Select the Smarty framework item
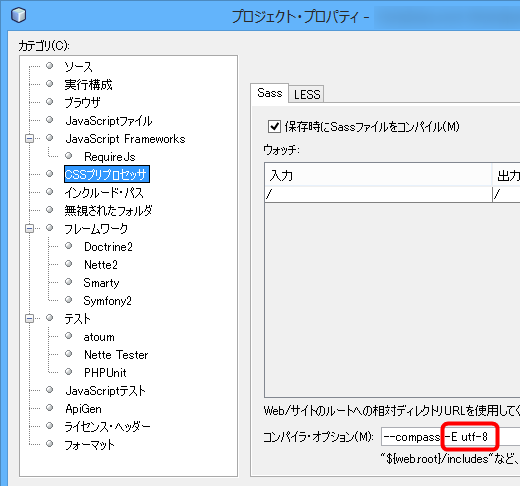Screen dimensions: 520x486 (101, 283)
